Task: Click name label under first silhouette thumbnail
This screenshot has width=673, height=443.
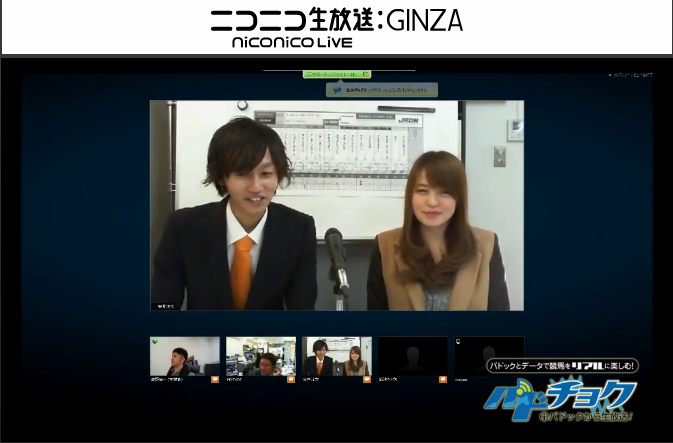Action: click(x=388, y=379)
